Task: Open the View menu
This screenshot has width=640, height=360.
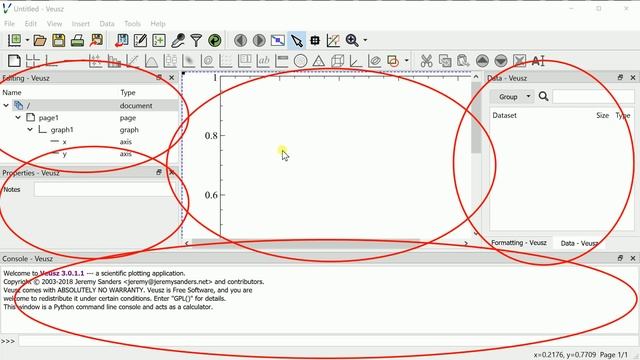Action: pos(54,24)
